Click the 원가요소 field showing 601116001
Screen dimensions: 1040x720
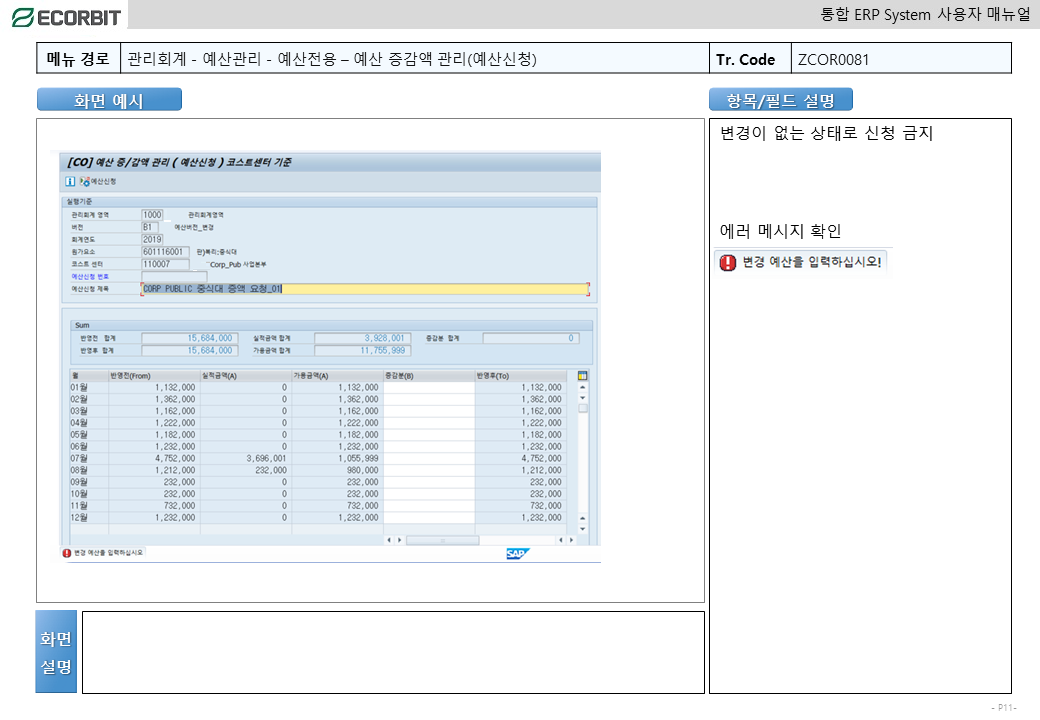click(x=164, y=252)
